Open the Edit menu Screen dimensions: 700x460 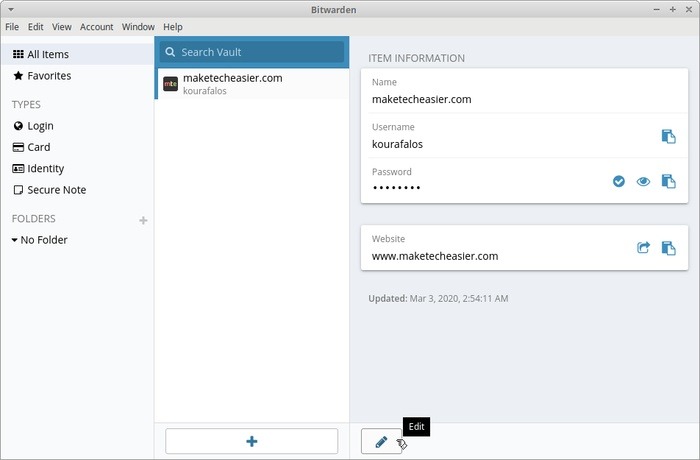(36, 27)
